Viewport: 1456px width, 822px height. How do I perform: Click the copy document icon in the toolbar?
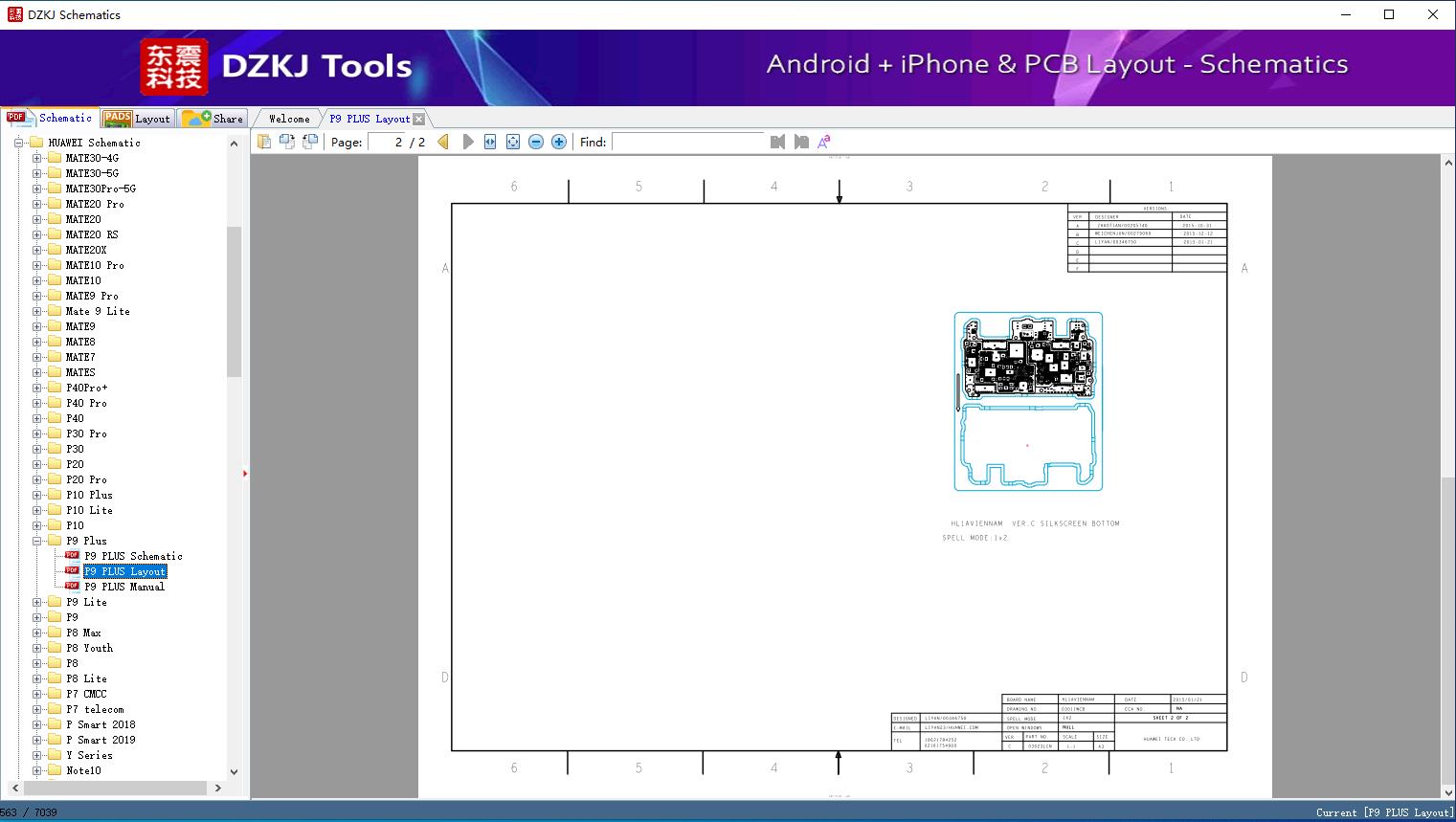[264, 142]
